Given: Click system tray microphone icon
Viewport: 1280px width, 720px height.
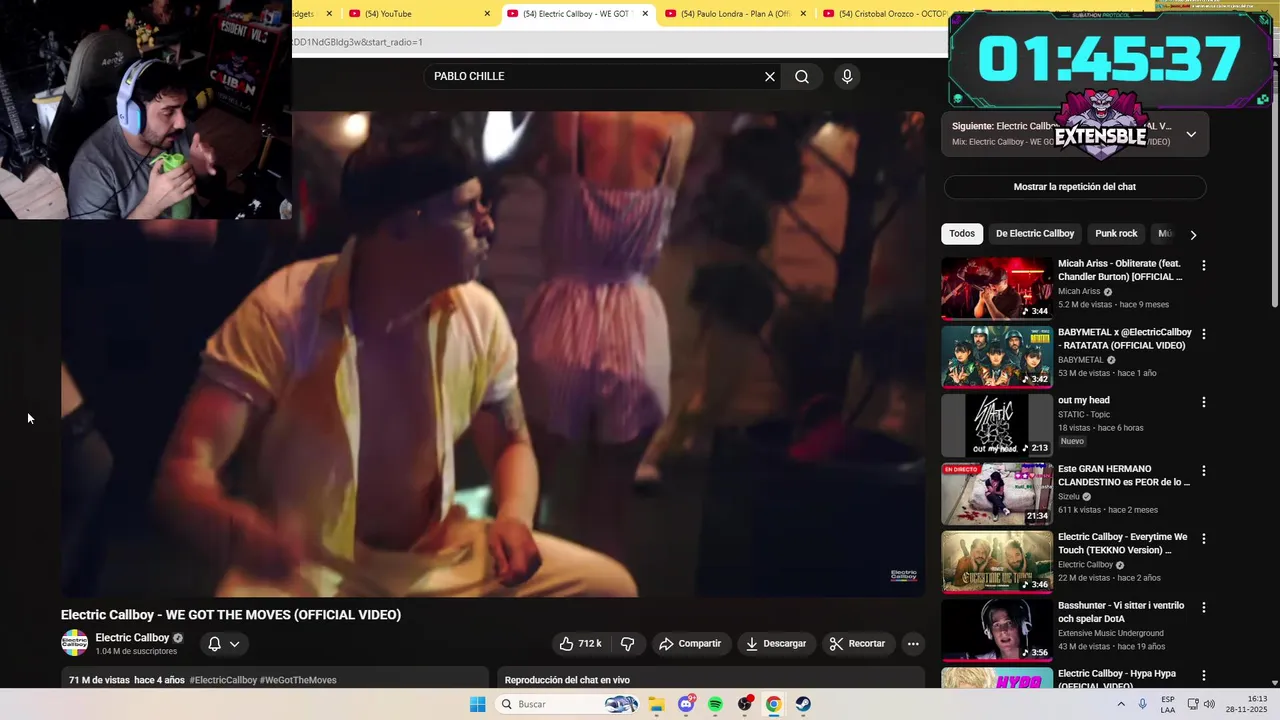Looking at the screenshot, I should point(1143,704).
